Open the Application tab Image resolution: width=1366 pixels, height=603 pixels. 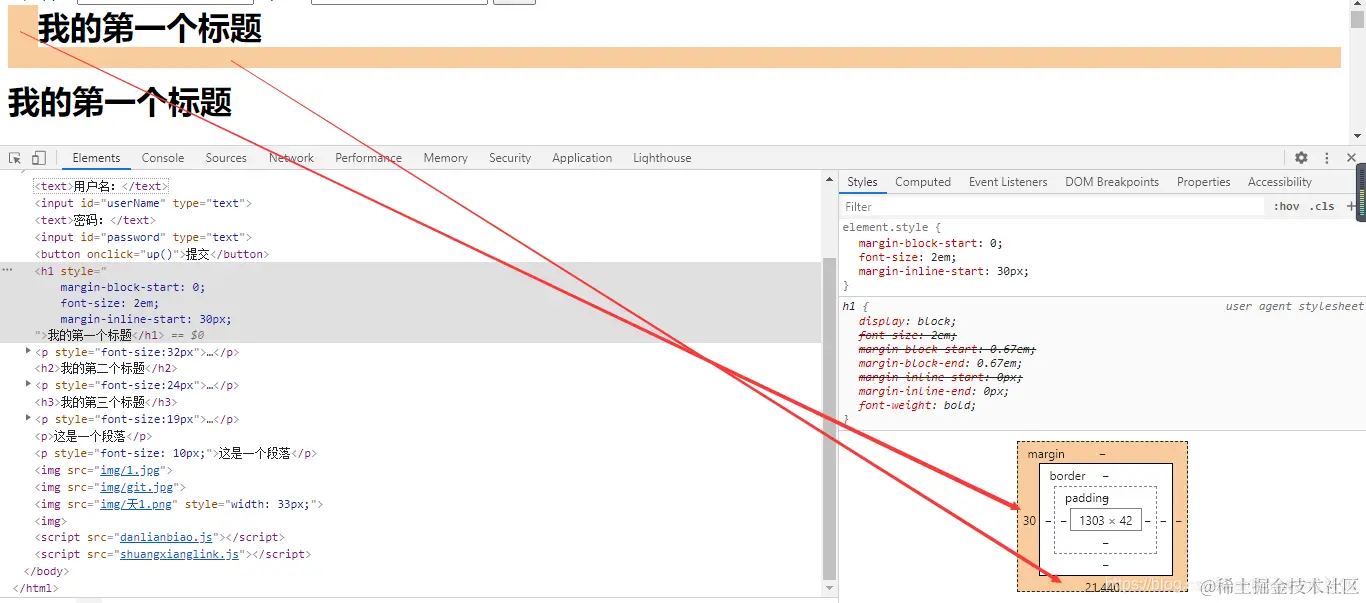[x=582, y=158]
